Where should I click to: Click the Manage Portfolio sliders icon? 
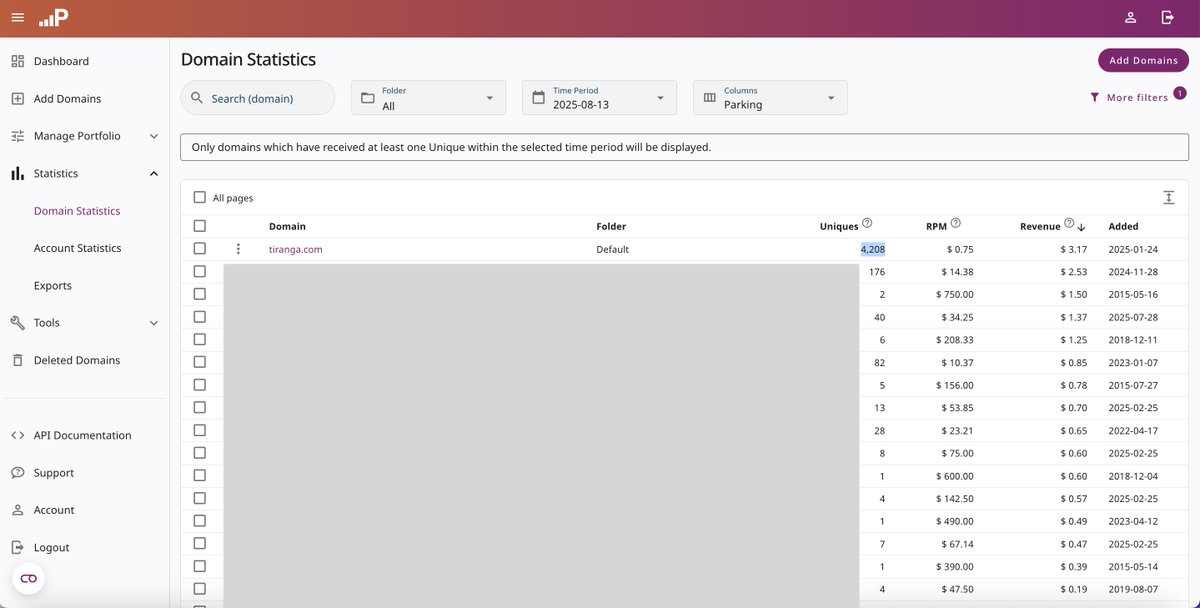coord(17,136)
